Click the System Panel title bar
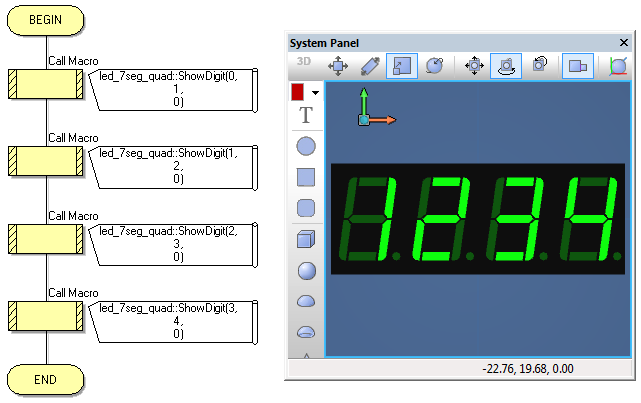641x403 pixels. [x=460, y=43]
